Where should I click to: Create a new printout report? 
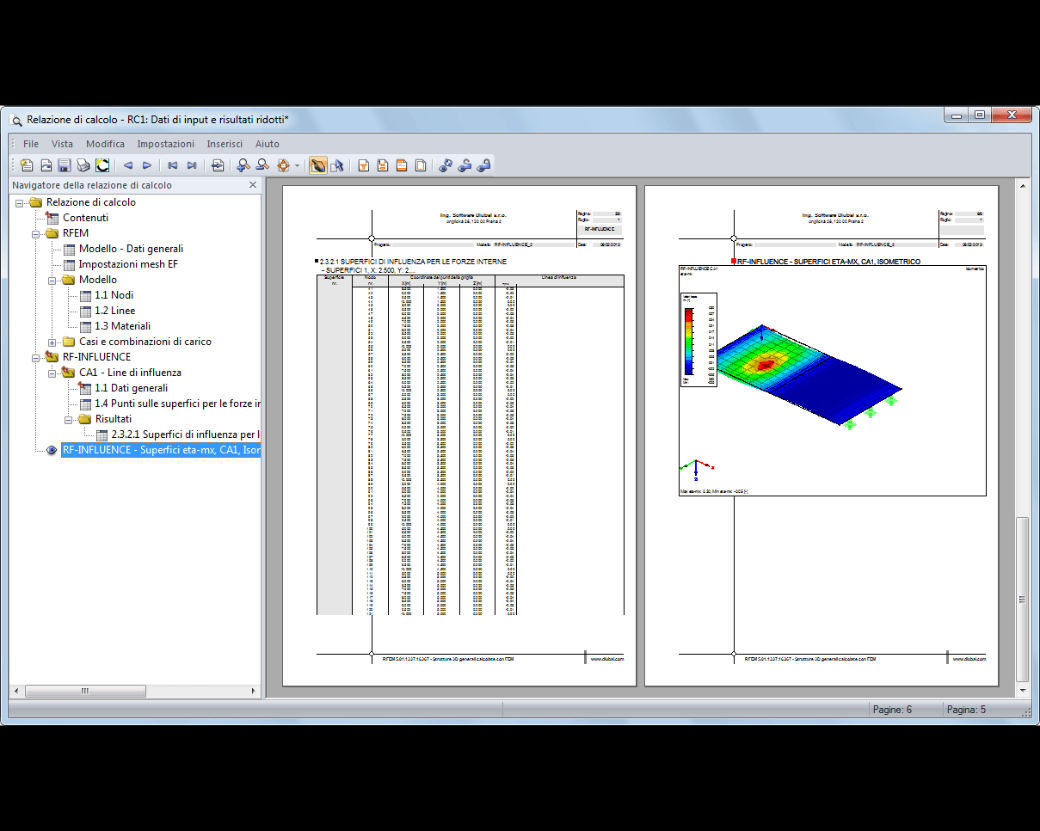(27, 165)
